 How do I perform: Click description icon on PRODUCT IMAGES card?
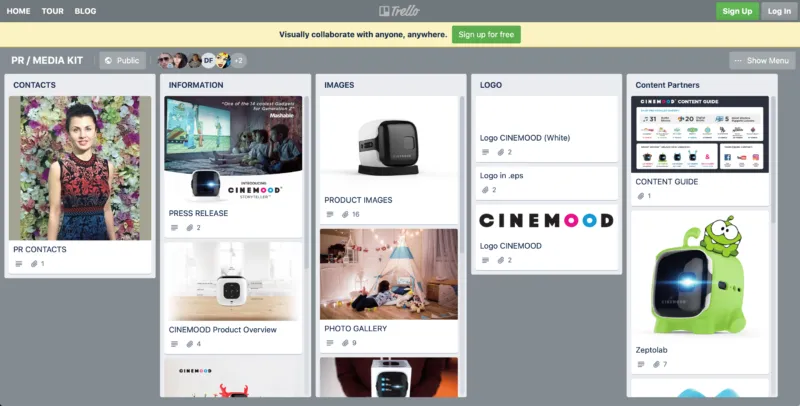coord(330,214)
